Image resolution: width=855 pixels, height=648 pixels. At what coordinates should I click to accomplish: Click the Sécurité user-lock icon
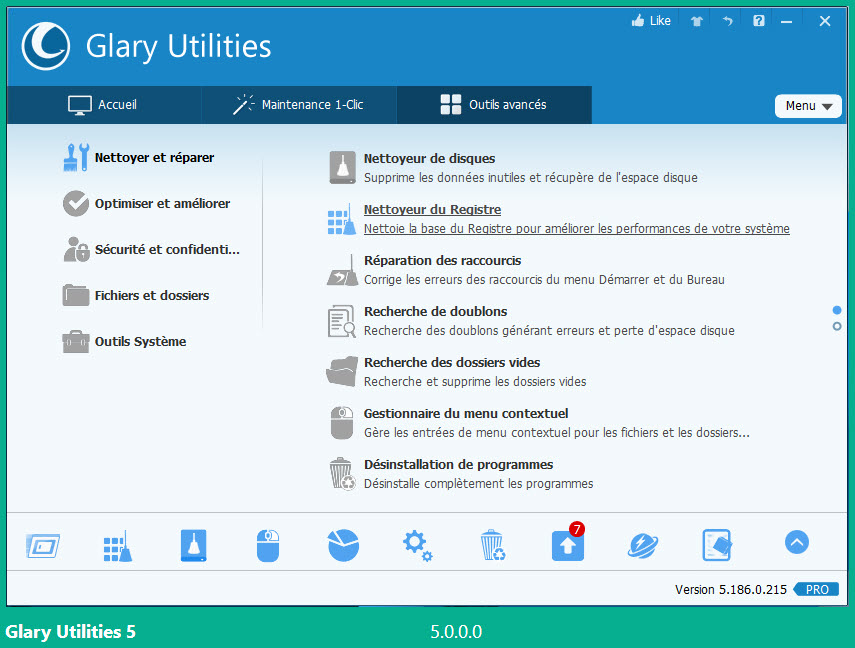pyautogui.click(x=76, y=249)
